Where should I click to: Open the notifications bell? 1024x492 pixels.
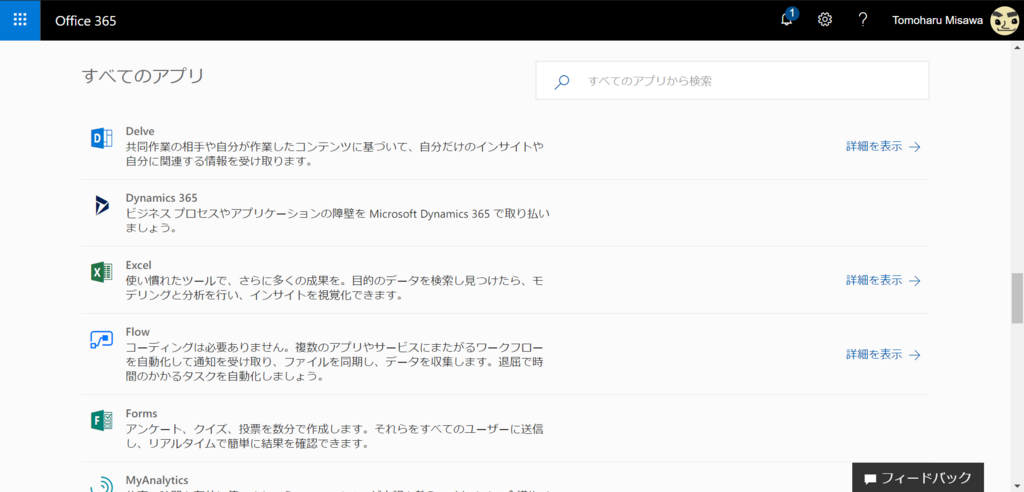tap(788, 19)
